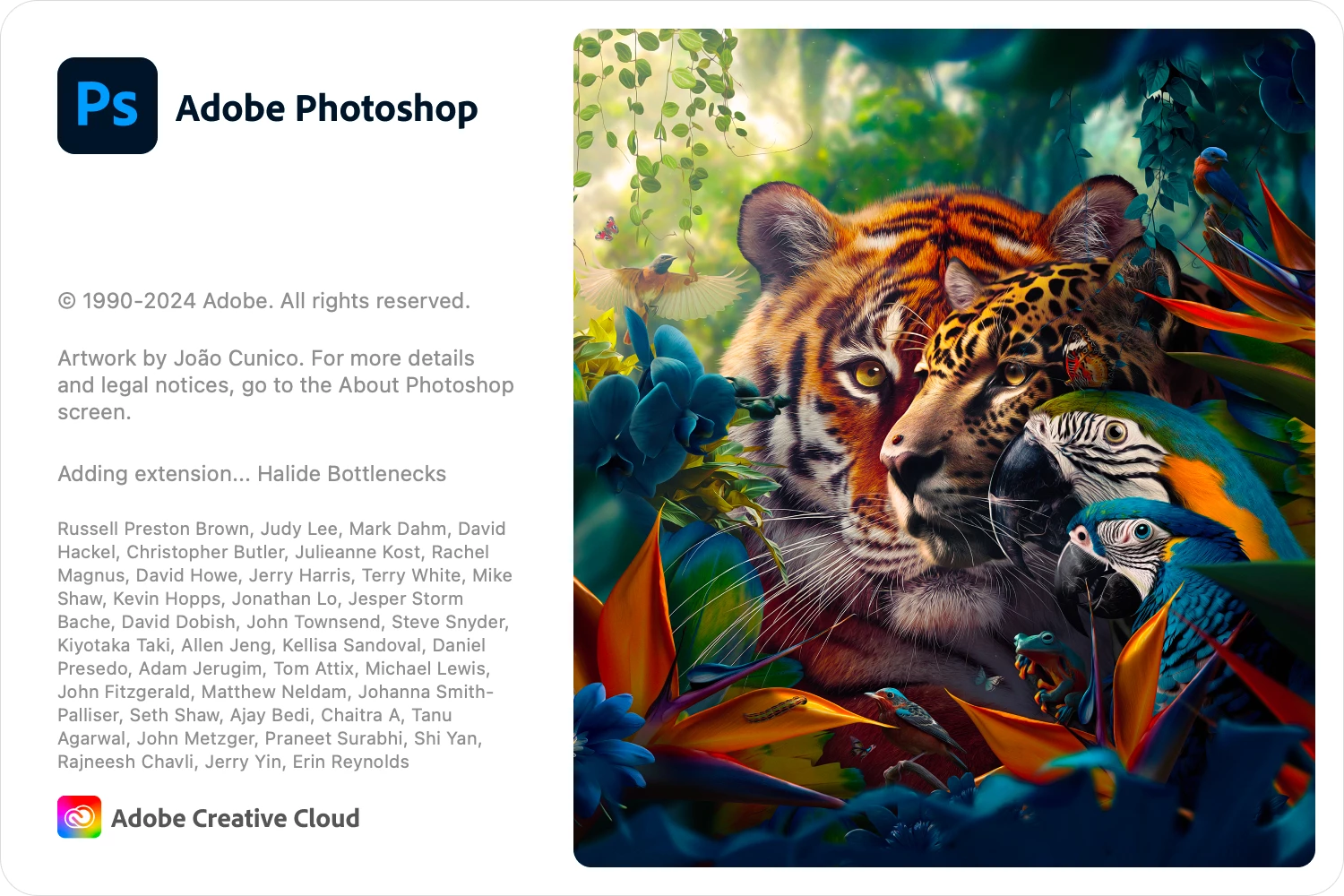Click the caterpillar on the orange petal
The width and height of the screenshot is (1344, 896).
pyautogui.click(x=776, y=711)
